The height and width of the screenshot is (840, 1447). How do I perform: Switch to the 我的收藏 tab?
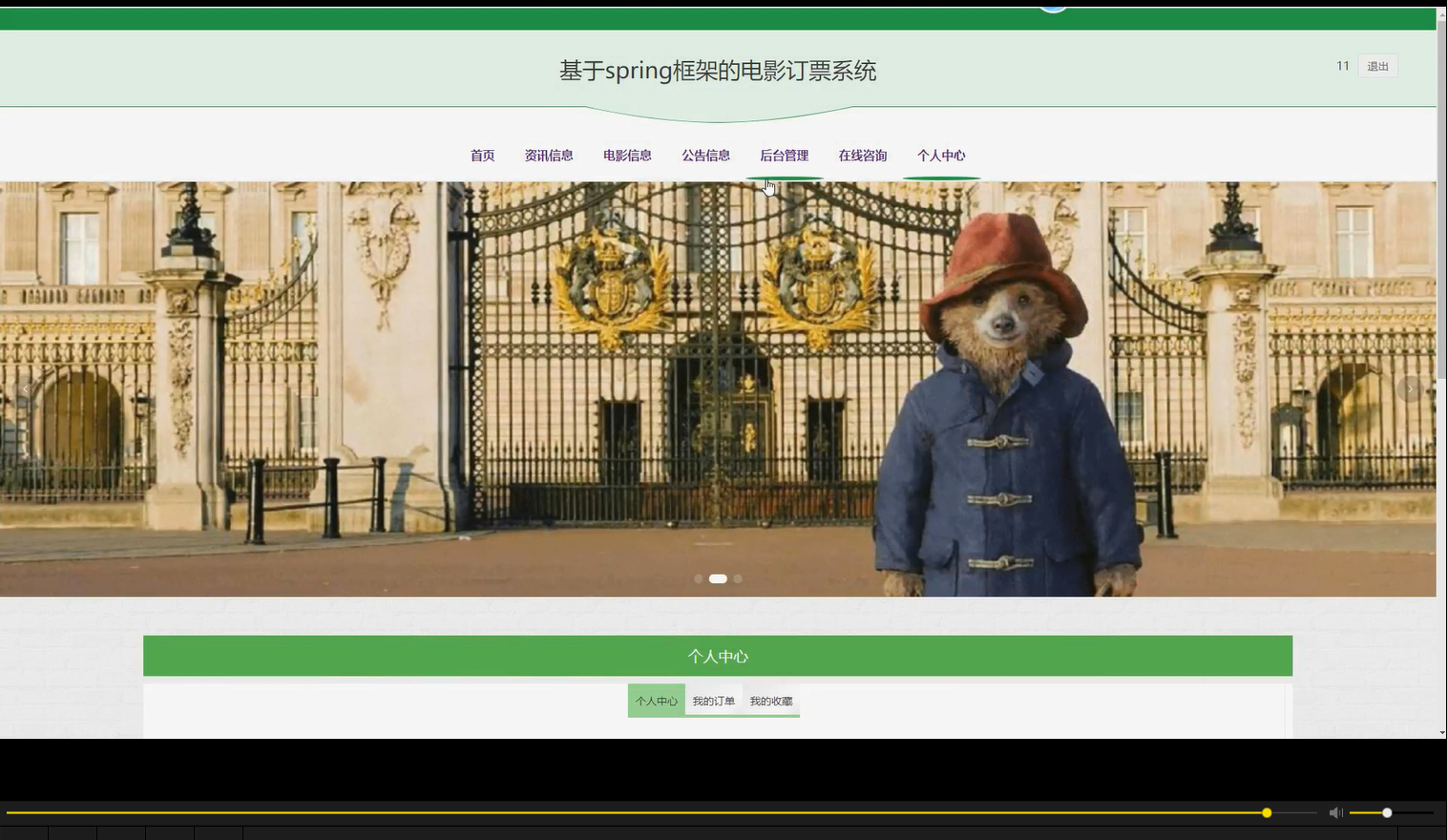(x=770, y=700)
